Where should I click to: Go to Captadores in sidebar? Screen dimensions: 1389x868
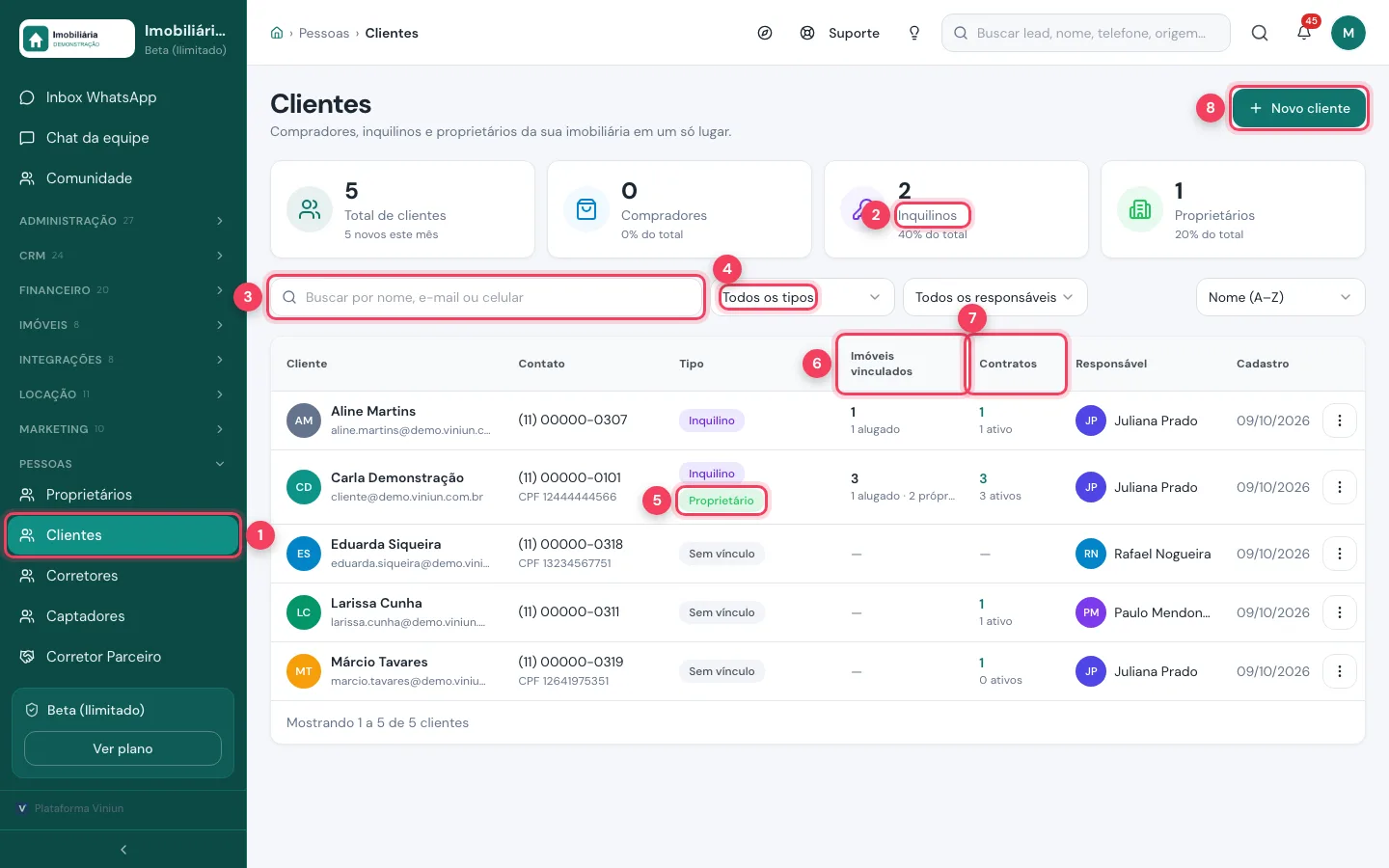[123, 616]
